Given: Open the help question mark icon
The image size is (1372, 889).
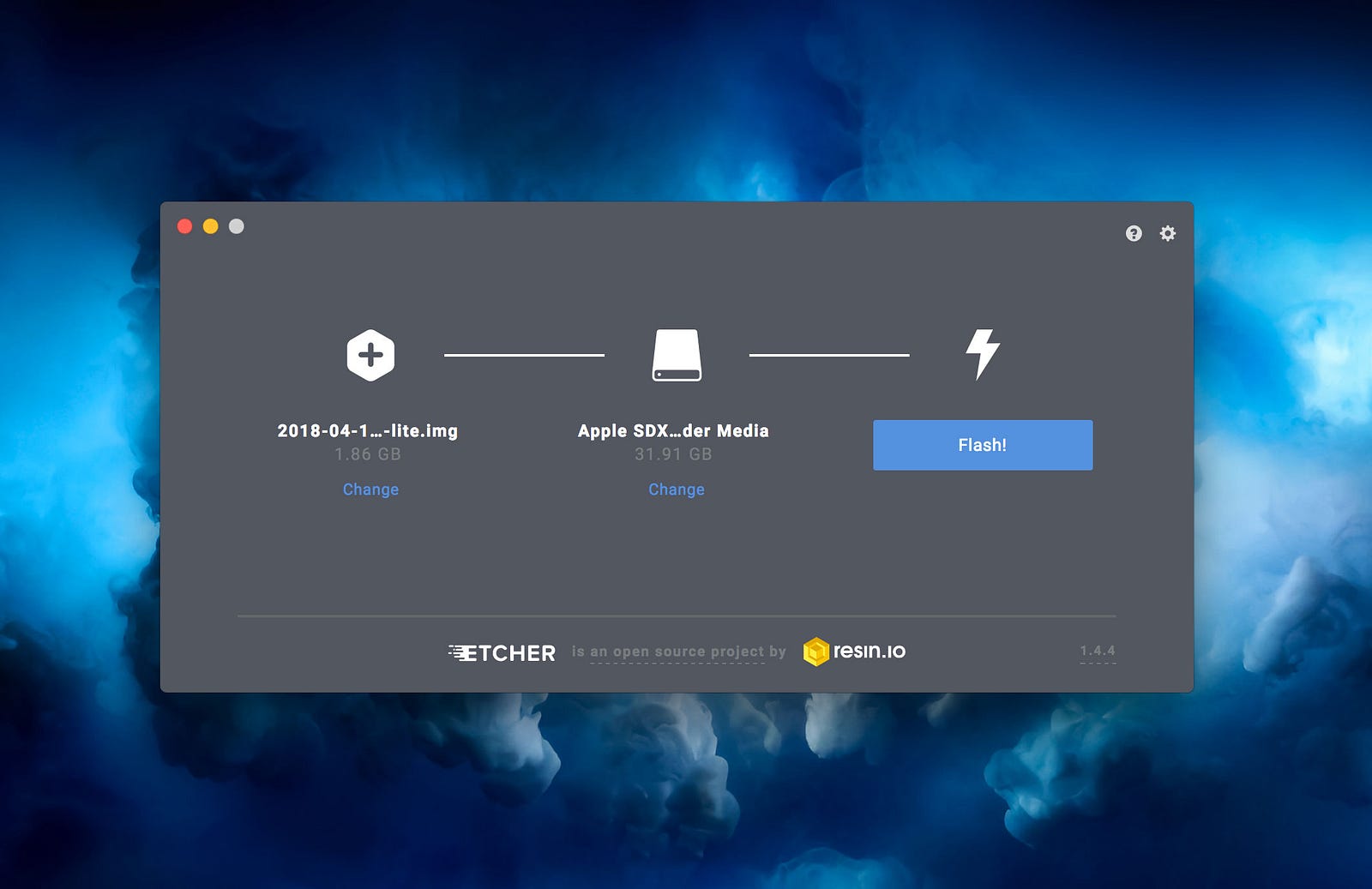Looking at the screenshot, I should (1134, 233).
